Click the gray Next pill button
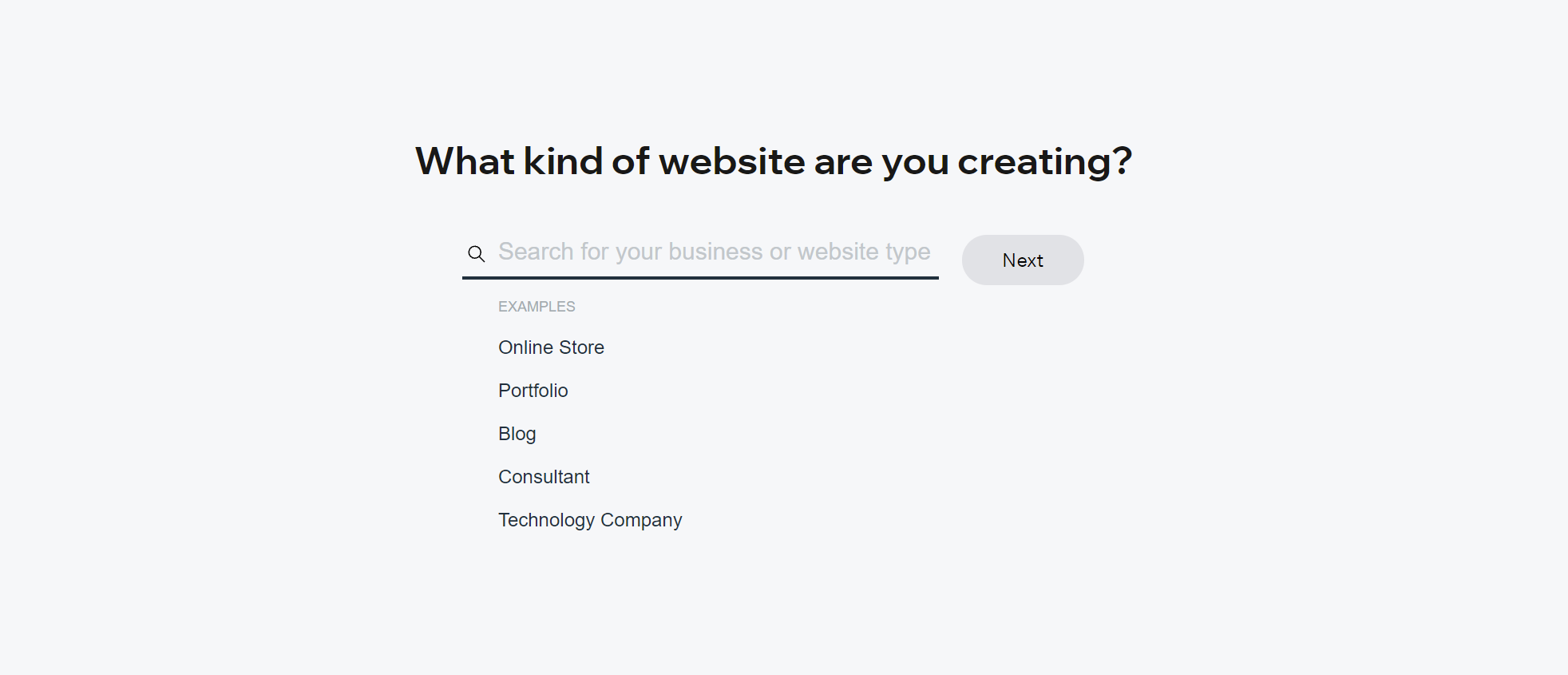1568x675 pixels. click(x=1022, y=260)
